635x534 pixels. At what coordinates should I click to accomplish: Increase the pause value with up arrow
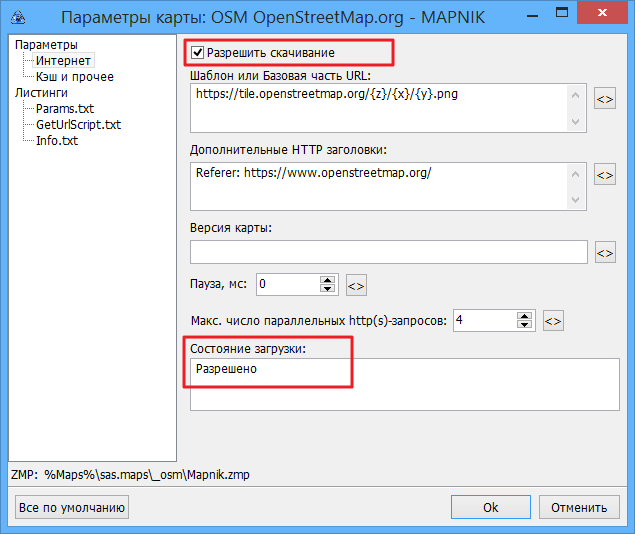326,279
